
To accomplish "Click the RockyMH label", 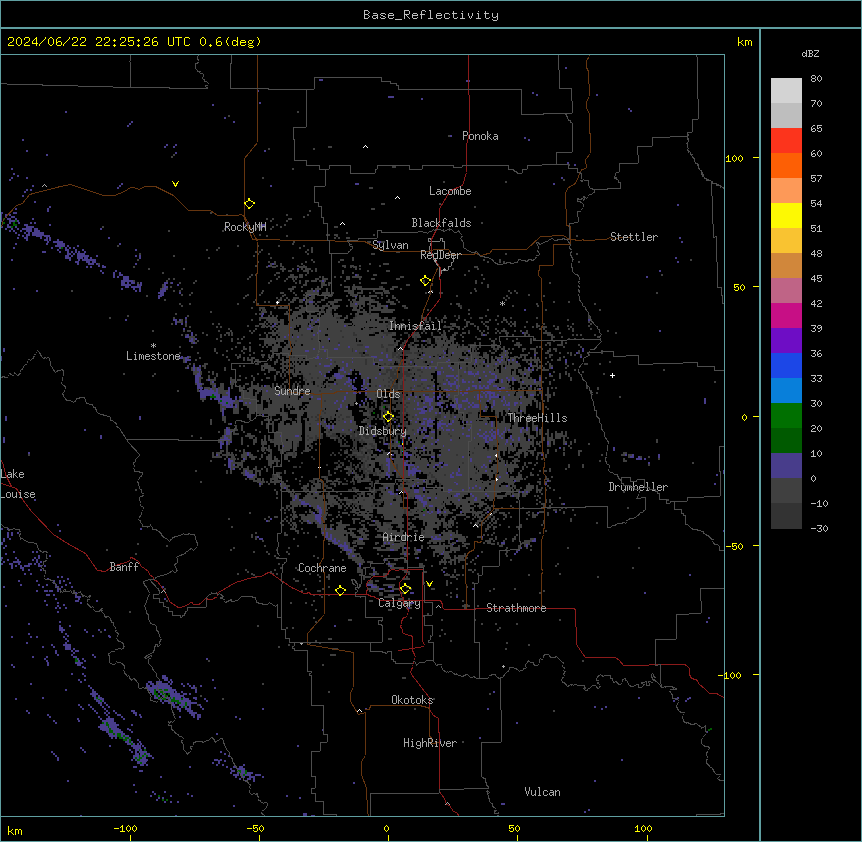I will (x=245, y=227).
